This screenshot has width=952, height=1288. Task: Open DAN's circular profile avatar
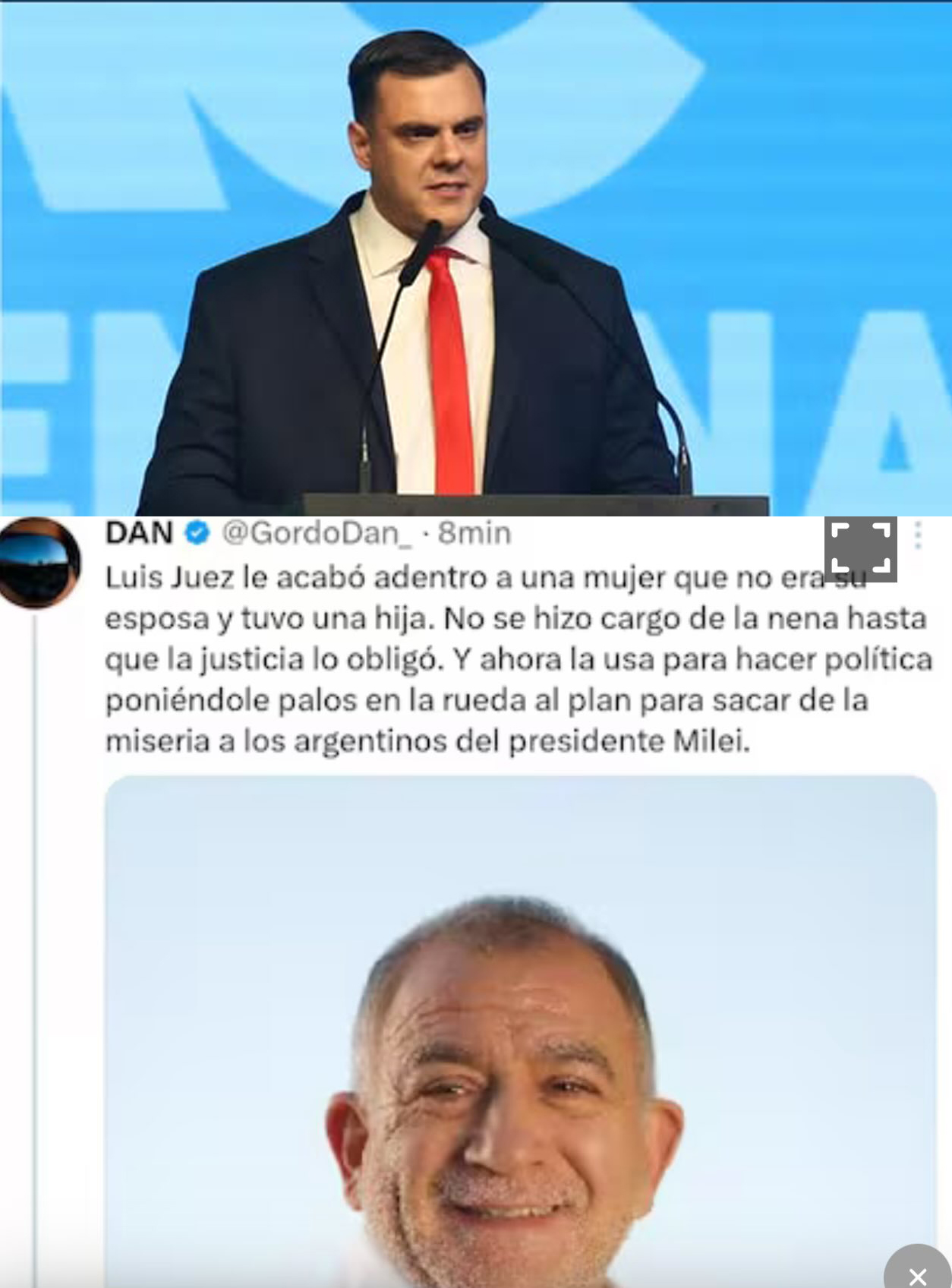pyautogui.click(x=40, y=563)
